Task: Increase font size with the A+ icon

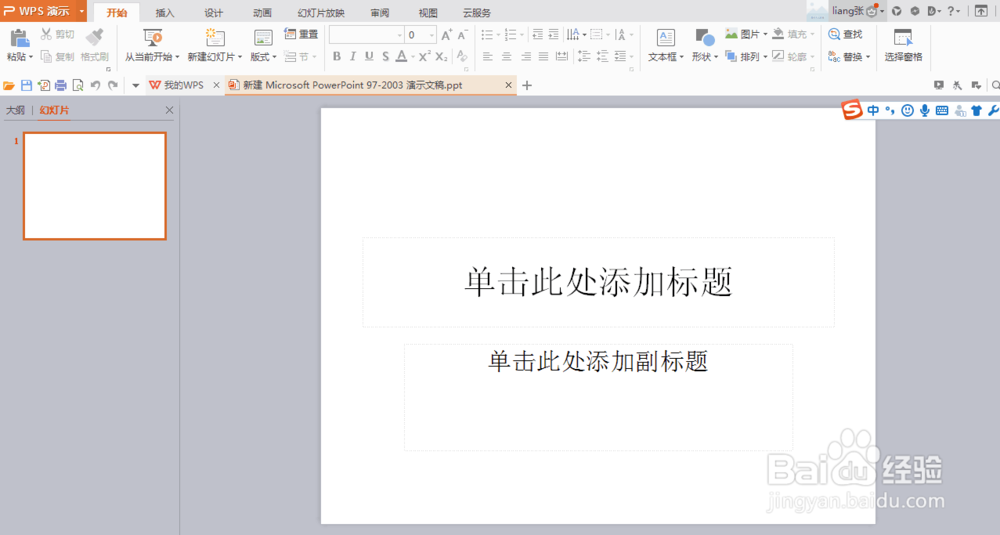Action: tap(446, 35)
